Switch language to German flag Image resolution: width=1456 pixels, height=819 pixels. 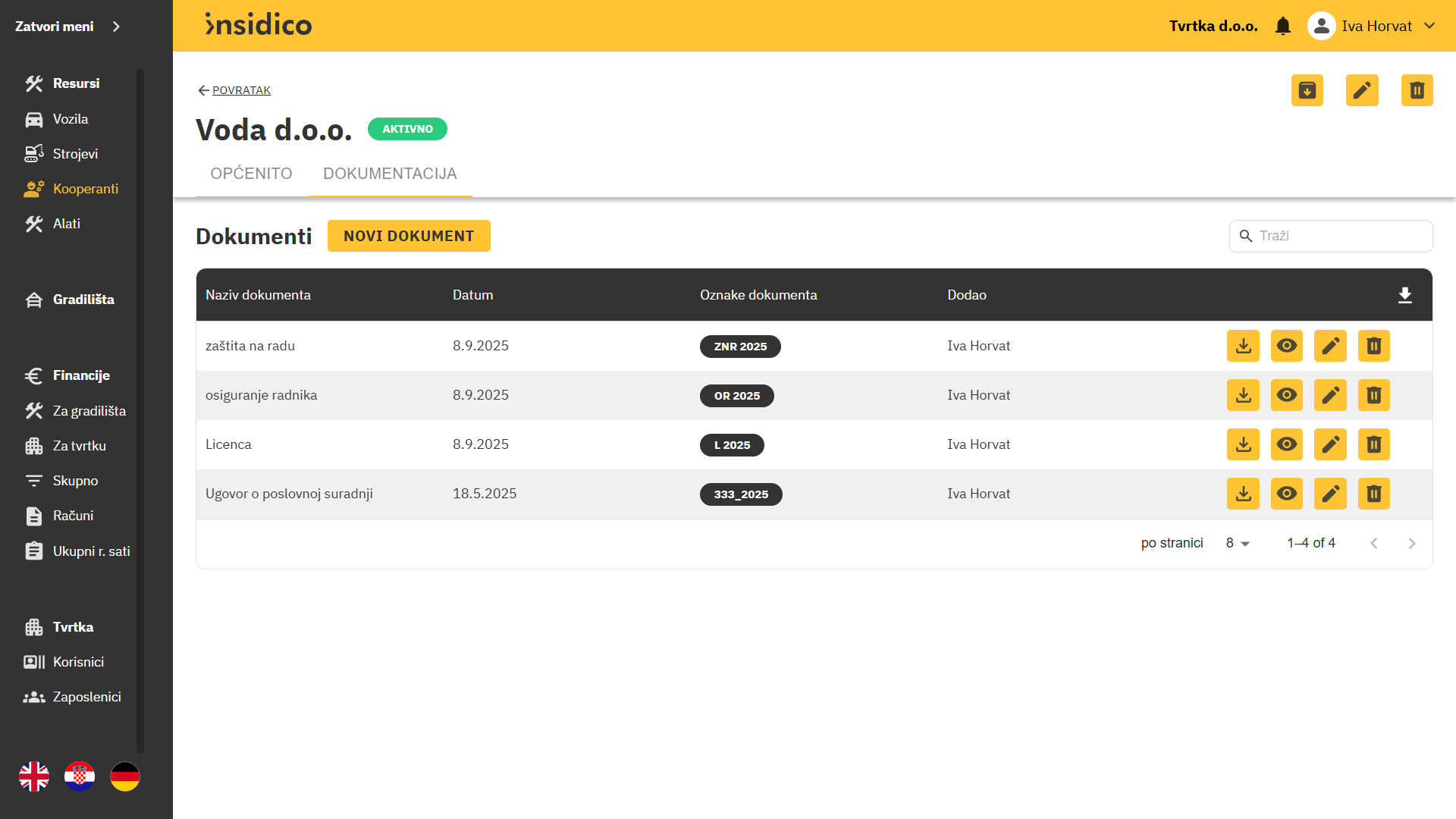(x=125, y=777)
